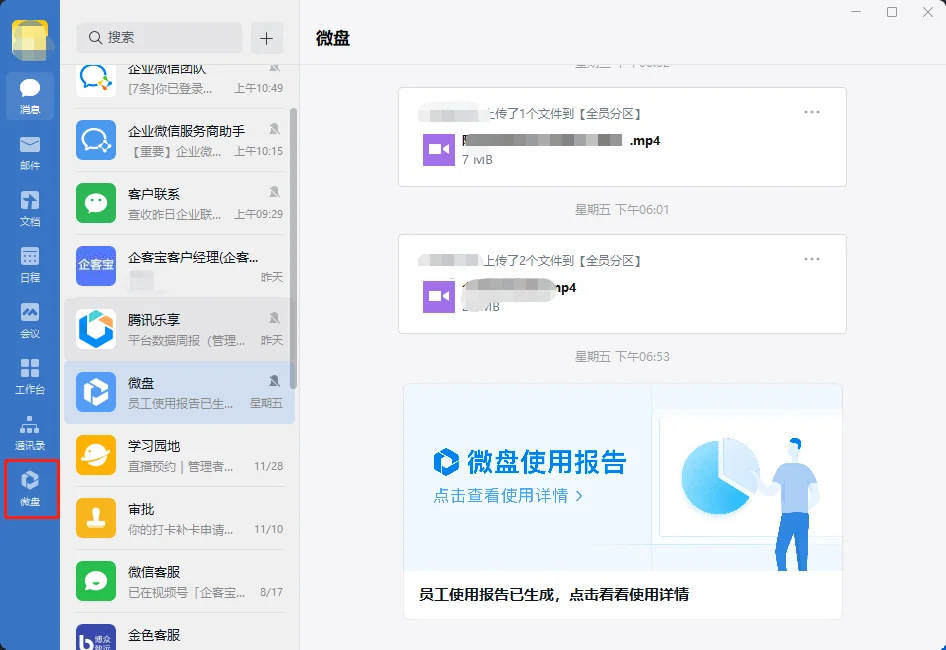Image resolution: width=946 pixels, height=650 pixels.
Task: Click 平台数据周报 message preview
Action: pyautogui.click(x=186, y=340)
